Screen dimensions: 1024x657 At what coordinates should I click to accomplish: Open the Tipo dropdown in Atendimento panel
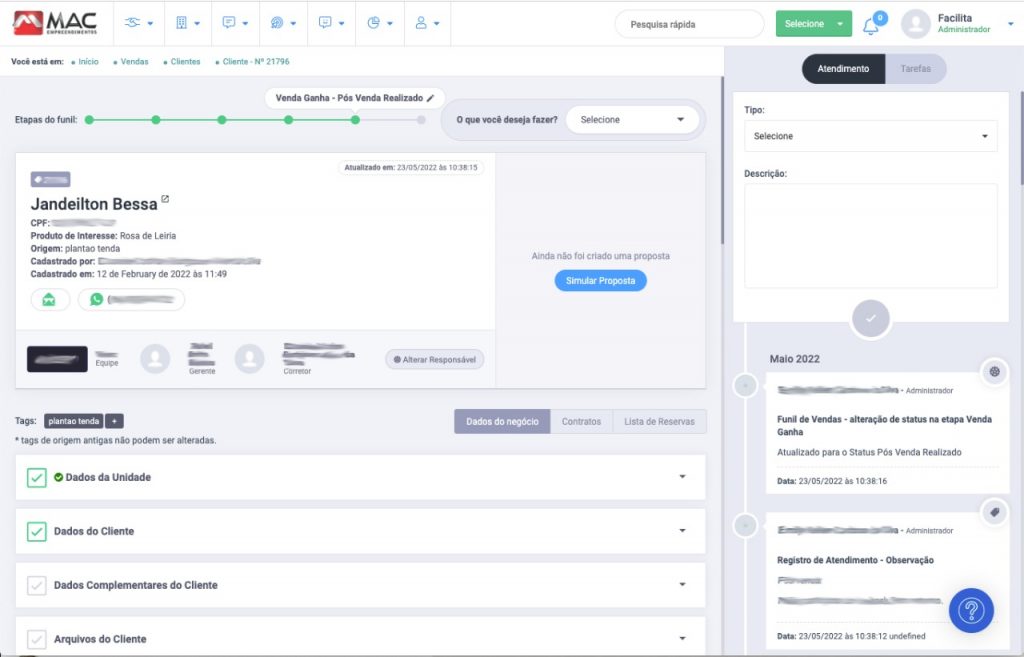[870, 136]
